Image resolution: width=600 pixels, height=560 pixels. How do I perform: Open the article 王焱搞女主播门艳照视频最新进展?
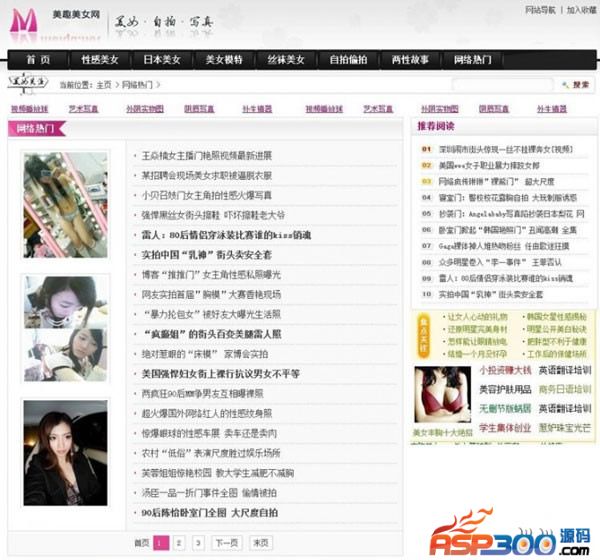coord(207,156)
